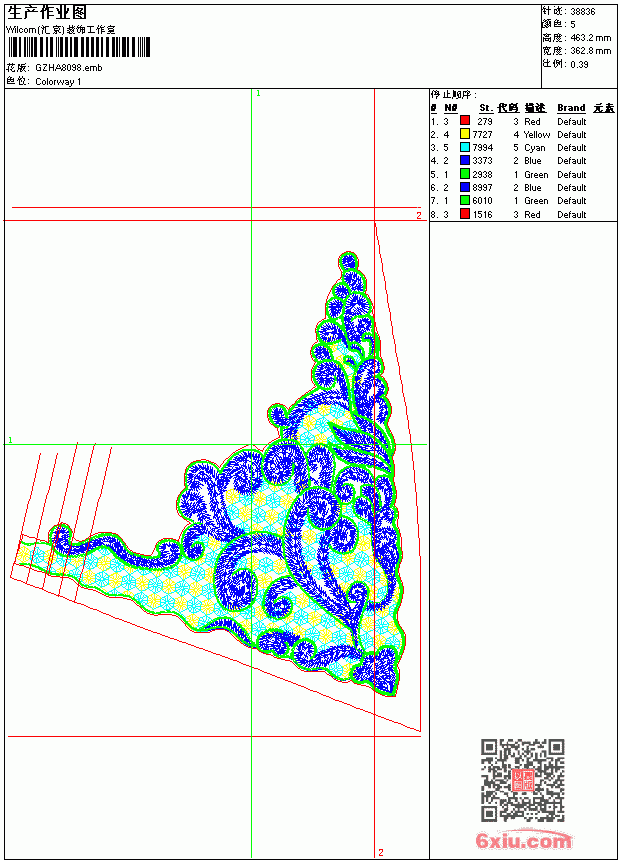Click the barcode under the studio name
The image size is (620, 860).
79,47
